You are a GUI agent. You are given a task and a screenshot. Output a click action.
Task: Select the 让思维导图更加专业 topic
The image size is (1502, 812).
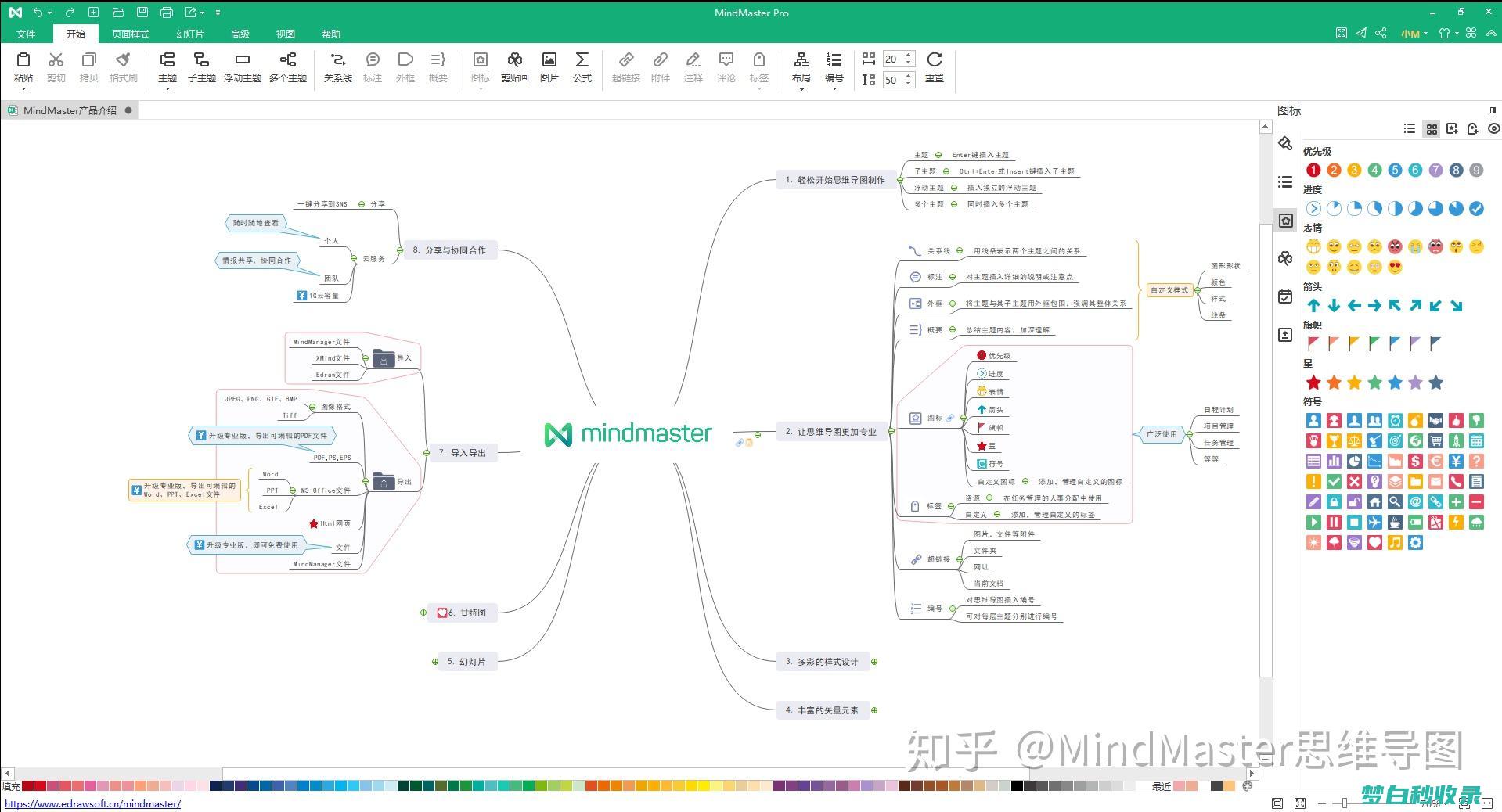[x=831, y=432]
